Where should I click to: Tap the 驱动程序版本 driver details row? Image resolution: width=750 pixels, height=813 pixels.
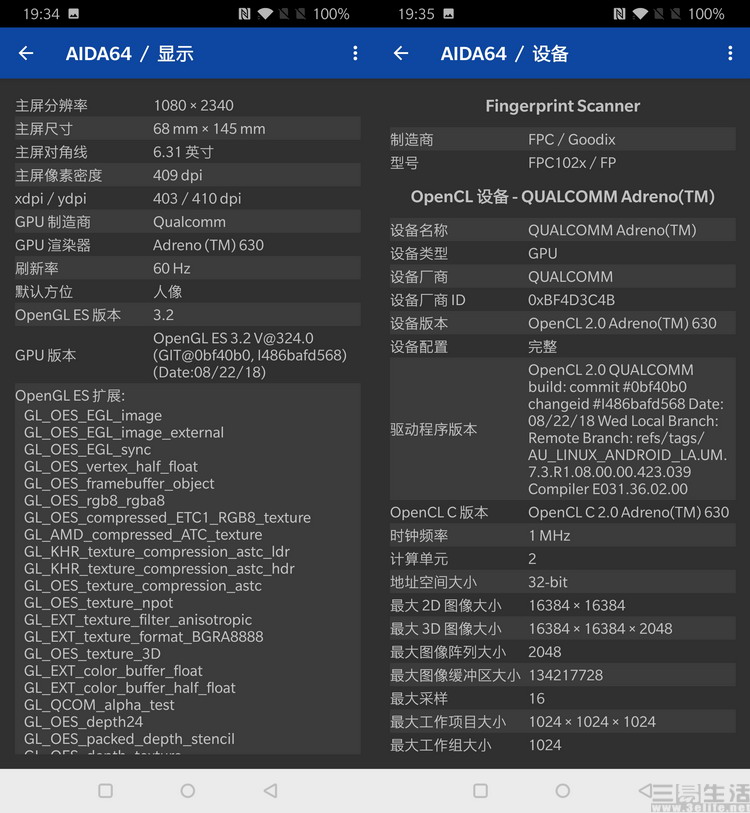click(x=562, y=429)
